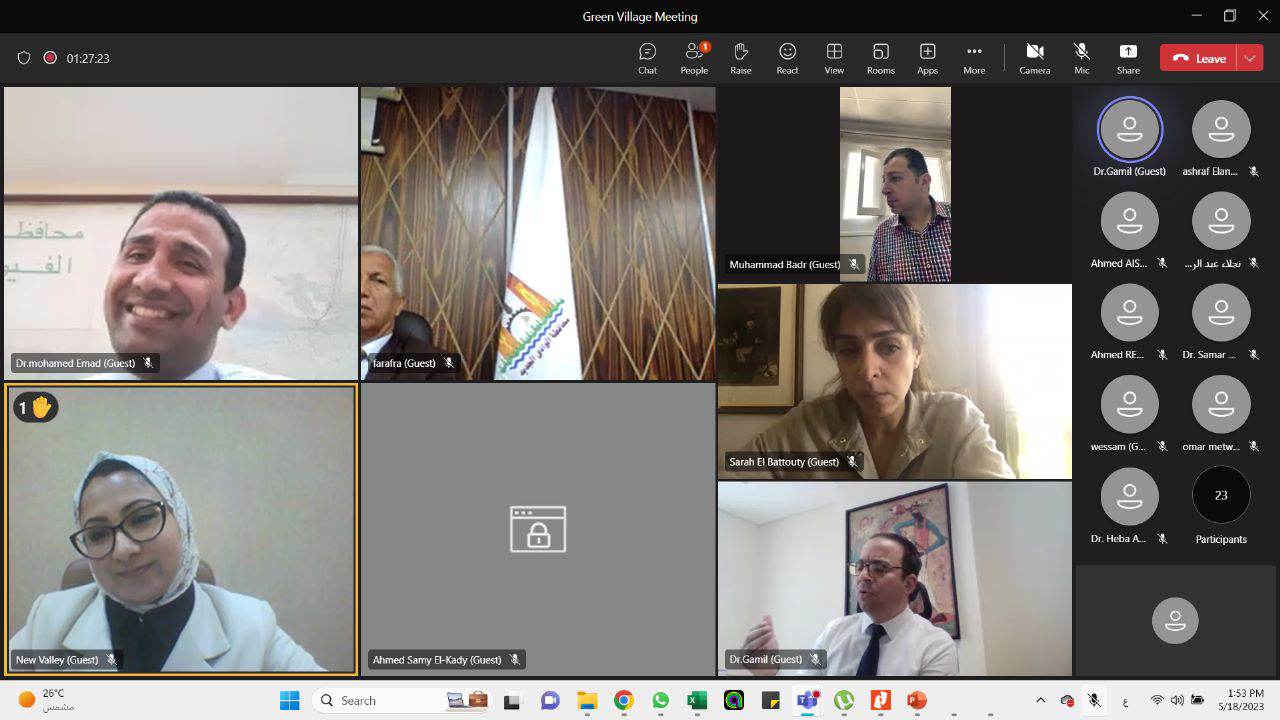Toggle the system tray microphone mute icon
Viewport: 1280px width, 720px height.
coord(1094,700)
